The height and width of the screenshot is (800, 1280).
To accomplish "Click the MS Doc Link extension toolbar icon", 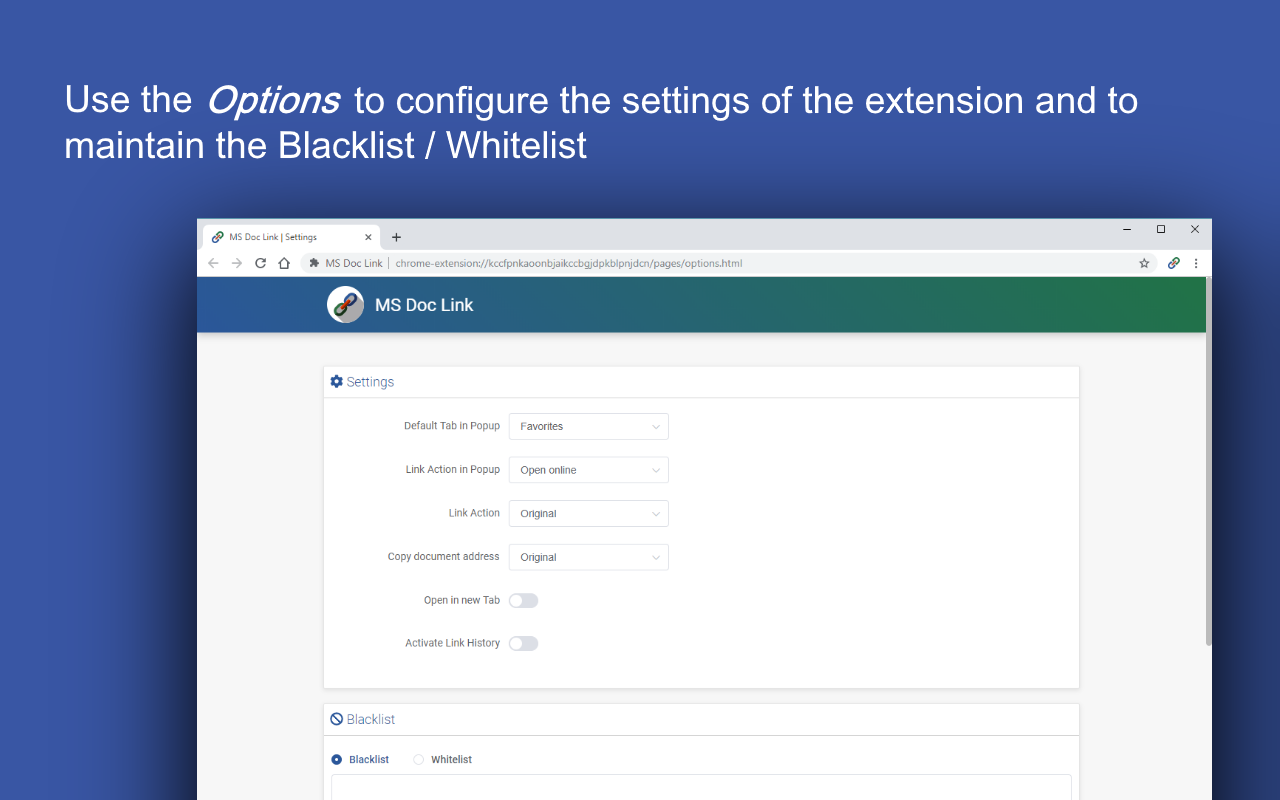I will pyautogui.click(x=1174, y=263).
